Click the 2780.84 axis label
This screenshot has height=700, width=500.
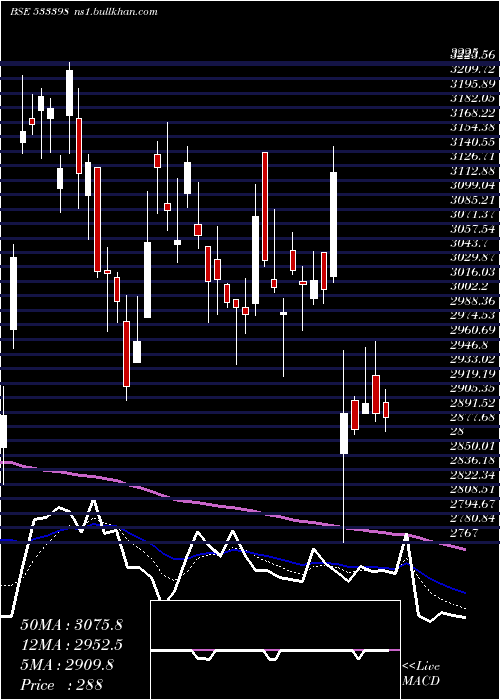(x=472, y=518)
